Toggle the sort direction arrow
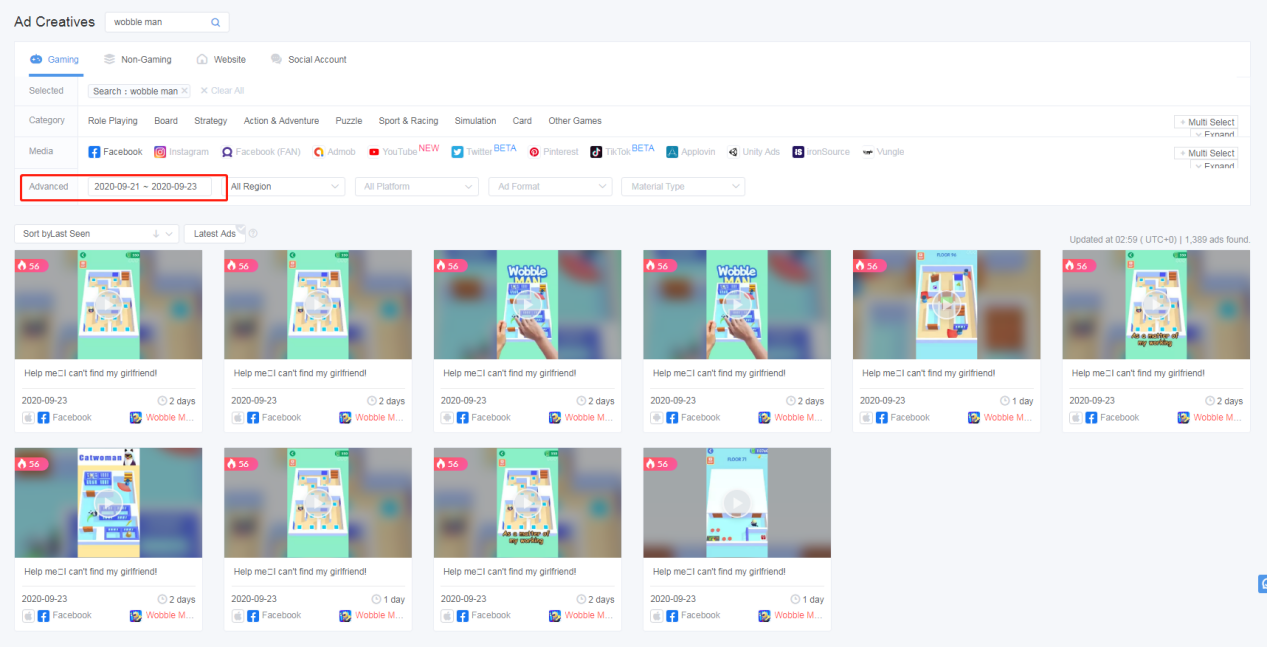 point(156,234)
